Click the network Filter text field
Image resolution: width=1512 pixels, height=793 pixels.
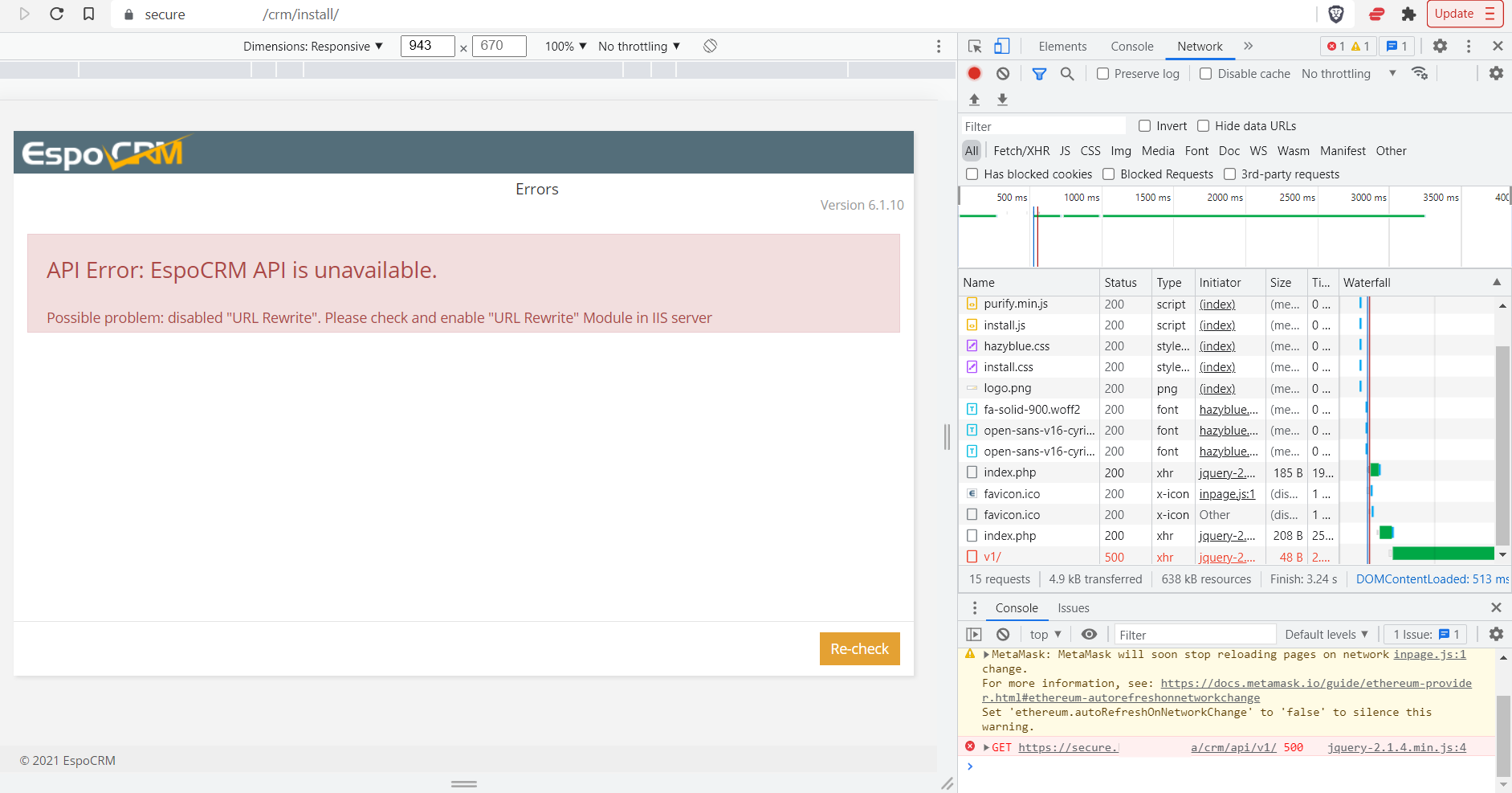coord(1044,126)
